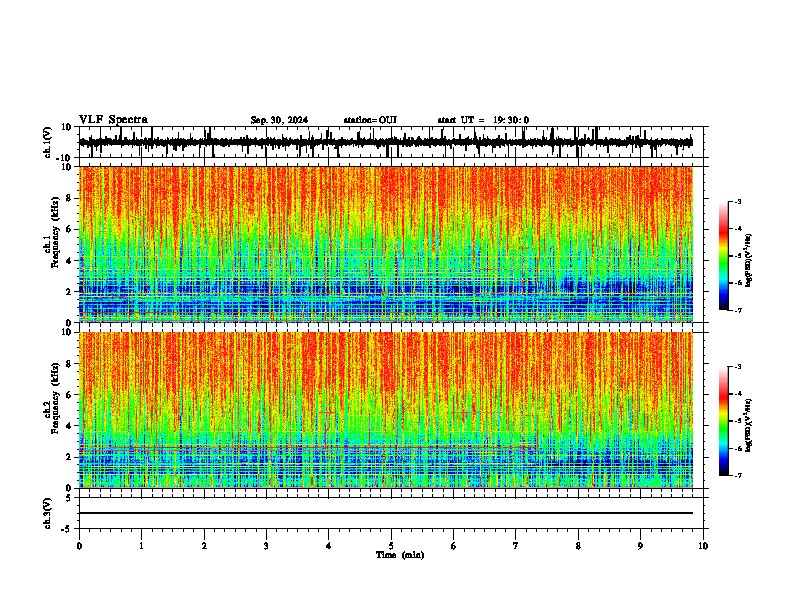Click the 'station=OUJ' label

point(370,120)
